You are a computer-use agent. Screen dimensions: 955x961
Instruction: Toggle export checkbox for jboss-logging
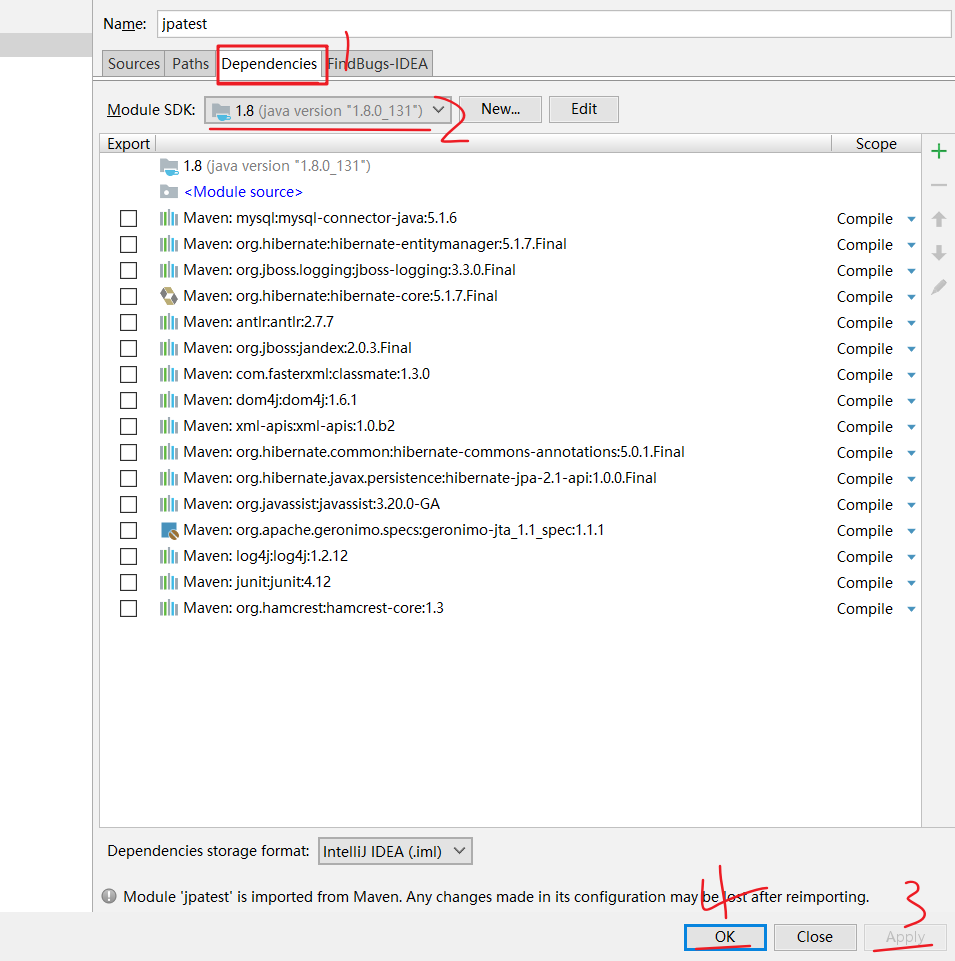pyautogui.click(x=128, y=270)
